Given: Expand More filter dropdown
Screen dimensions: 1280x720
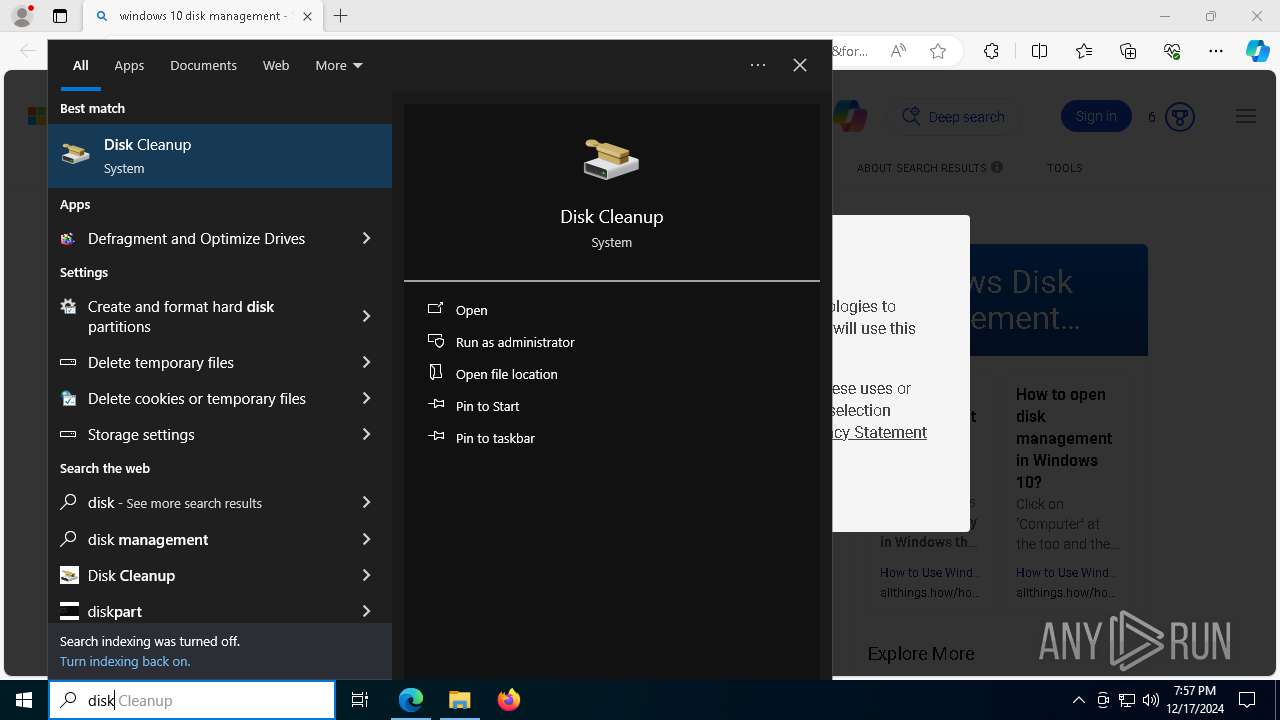Looking at the screenshot, I should point(339,65).
